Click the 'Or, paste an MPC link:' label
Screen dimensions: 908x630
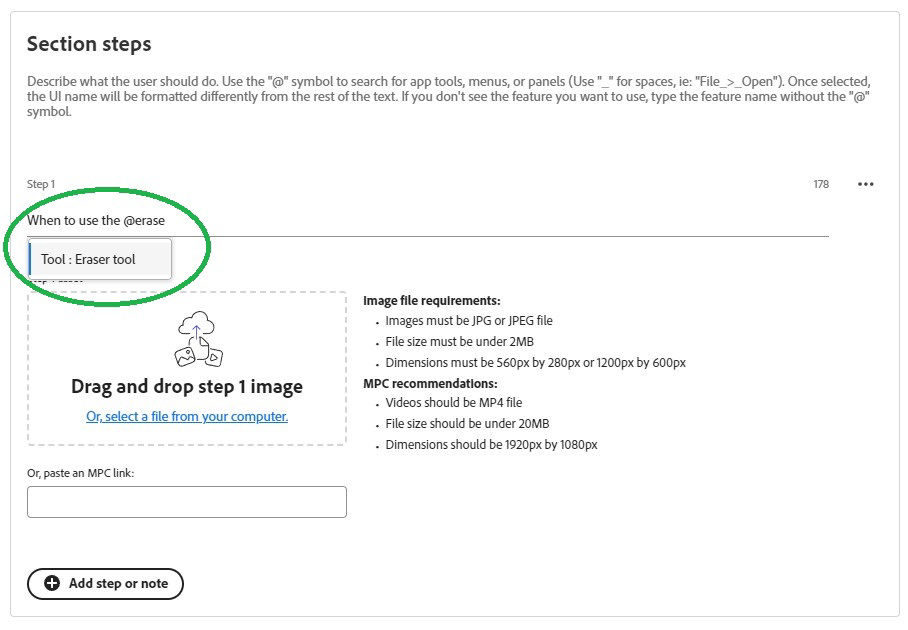pyautogui.click(x=80, y=473)
